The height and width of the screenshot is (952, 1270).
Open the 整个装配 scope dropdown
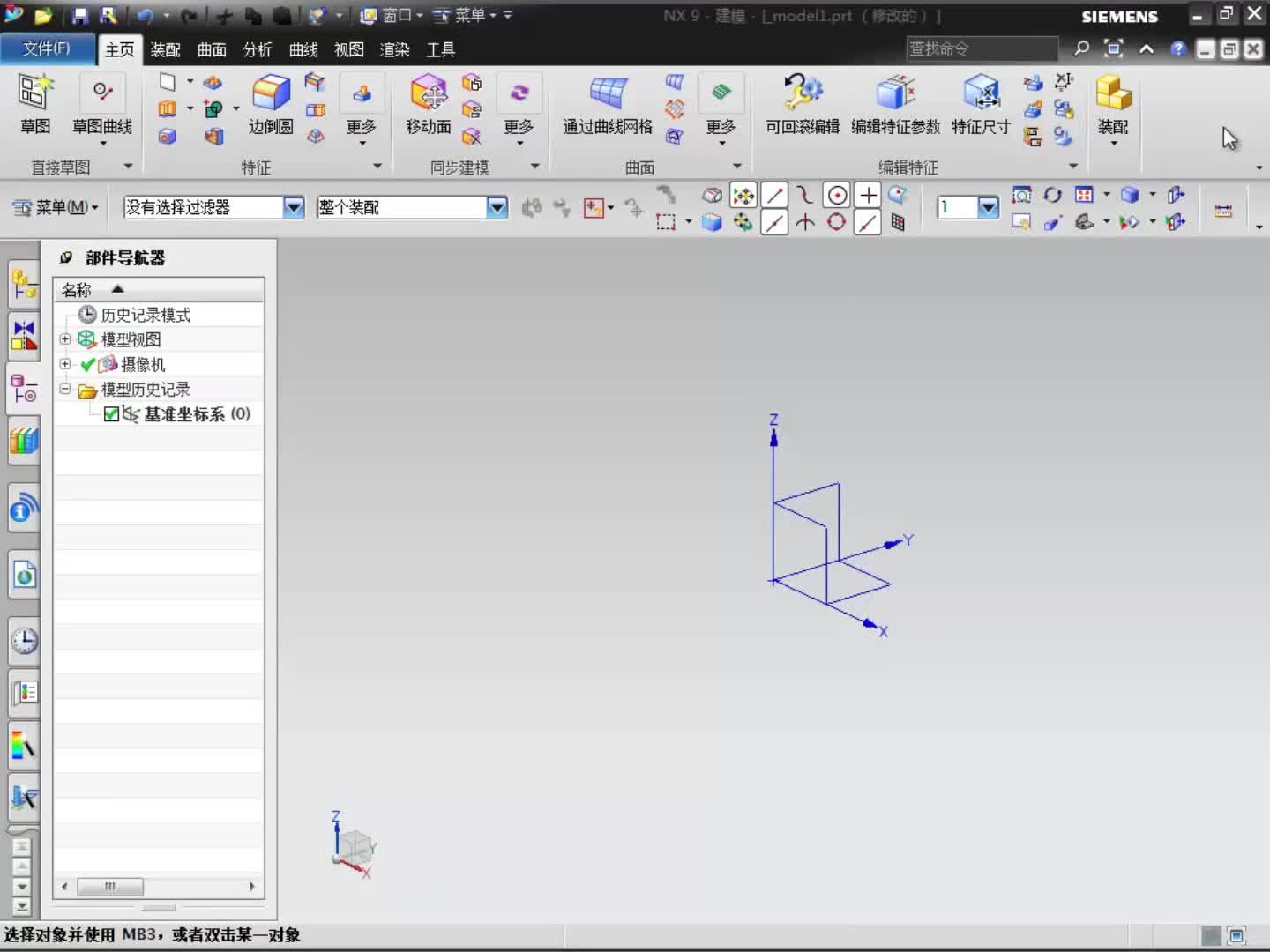(497, 207)
